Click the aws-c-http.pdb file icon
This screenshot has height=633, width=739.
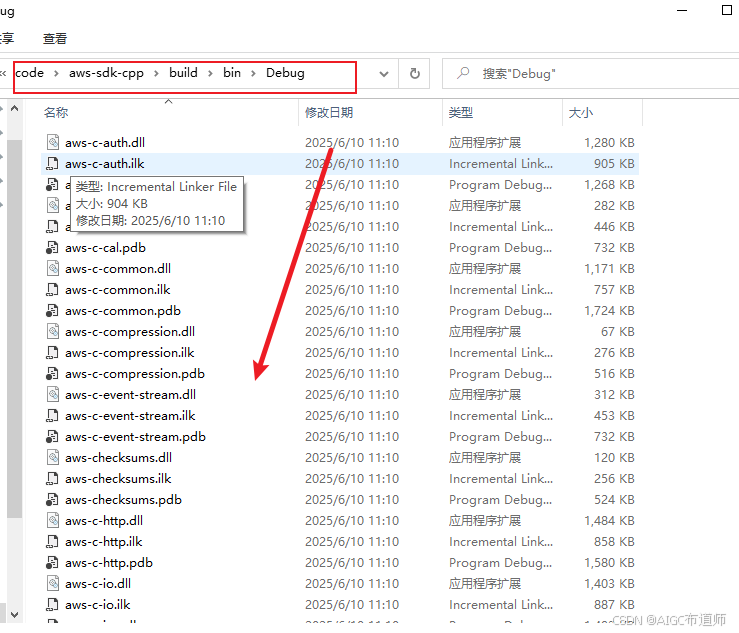53,563
